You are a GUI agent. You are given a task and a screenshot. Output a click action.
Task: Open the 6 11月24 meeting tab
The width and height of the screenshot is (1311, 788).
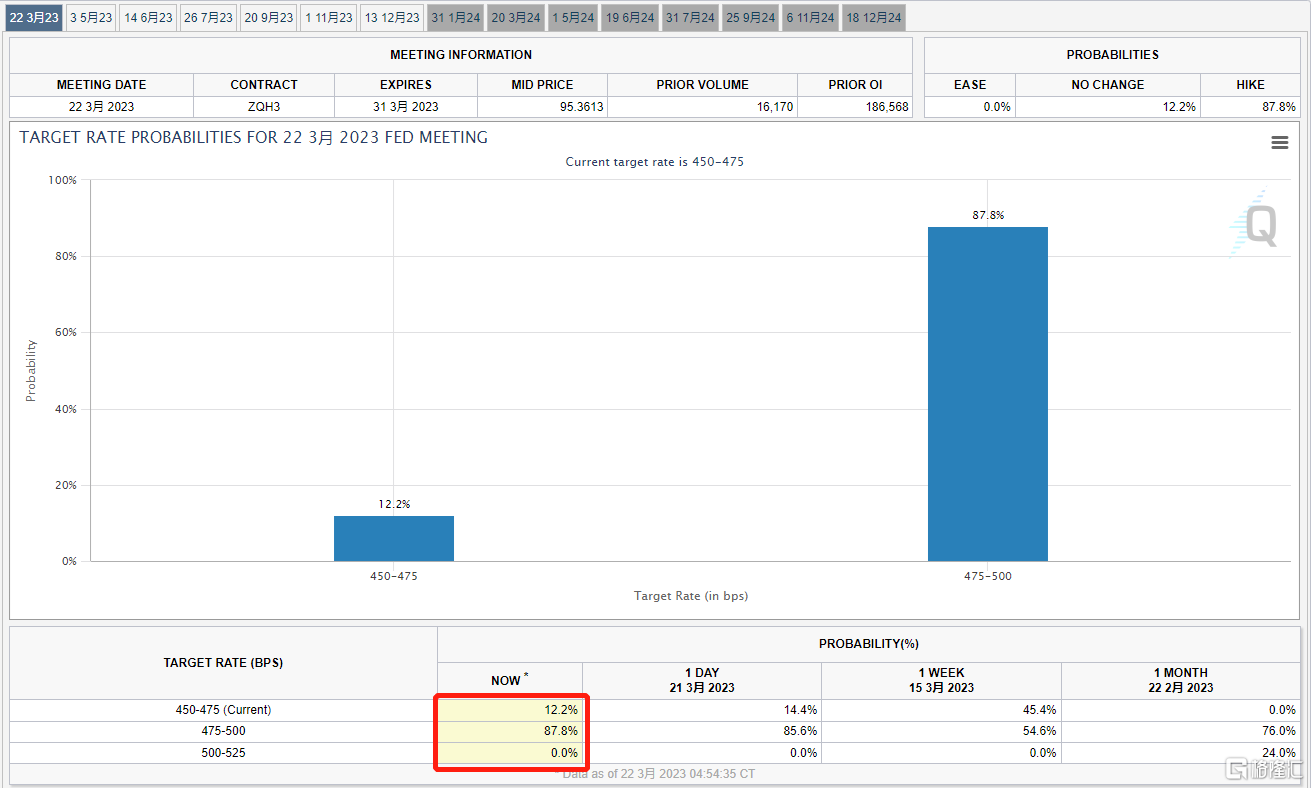coord(810,18)
